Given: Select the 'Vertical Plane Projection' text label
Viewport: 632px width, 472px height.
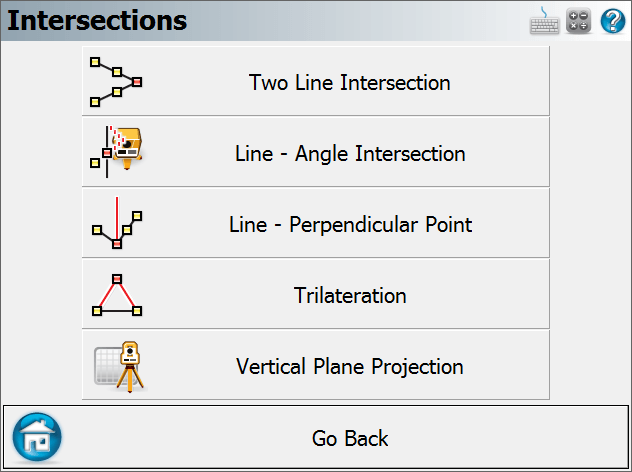Looking at the screenshot, I should tap(350, 367).
